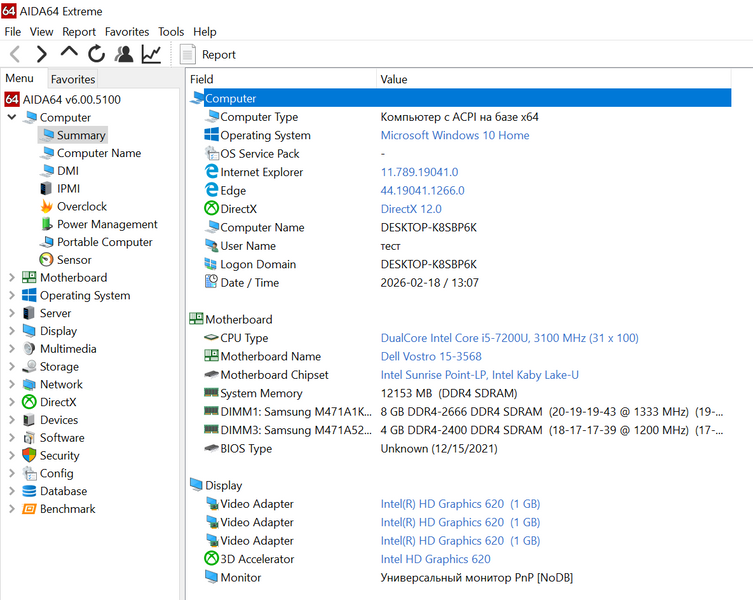Select the System Memory row

click(460, 393)
